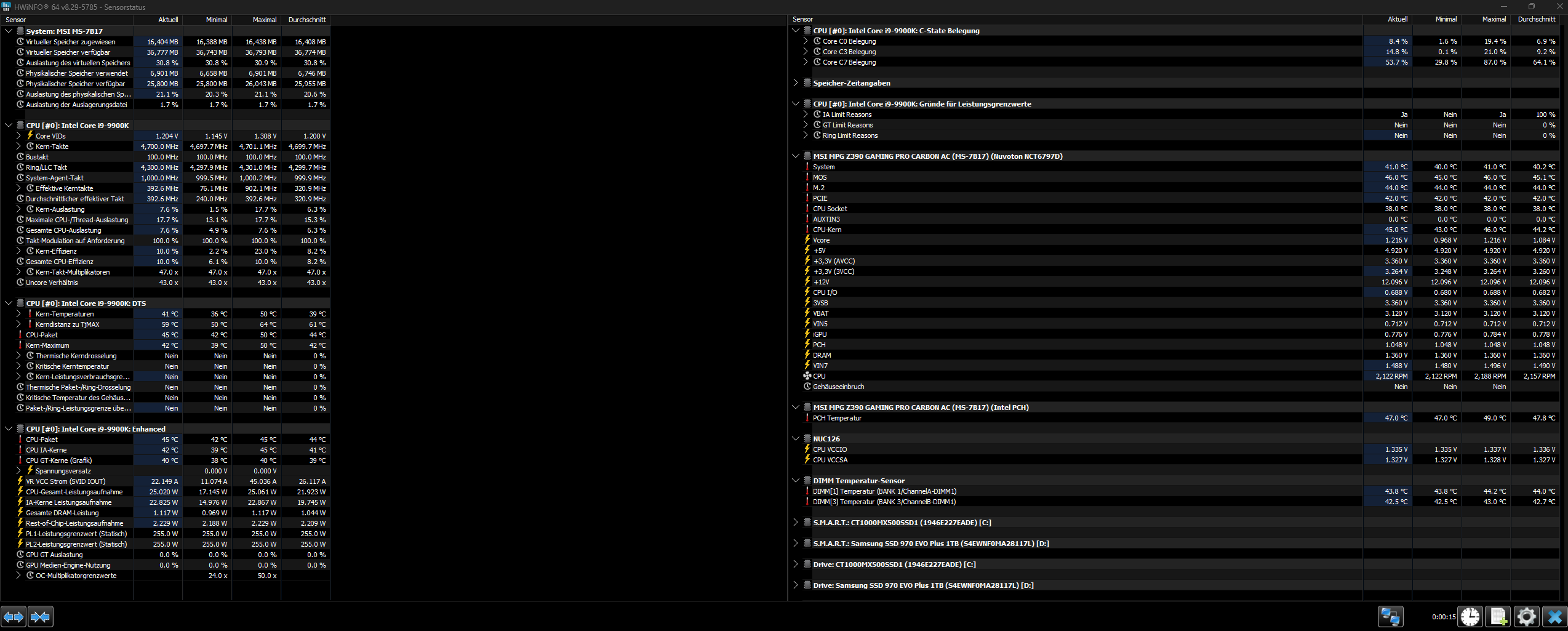Expand the Core VIDs row

[18, 136]
